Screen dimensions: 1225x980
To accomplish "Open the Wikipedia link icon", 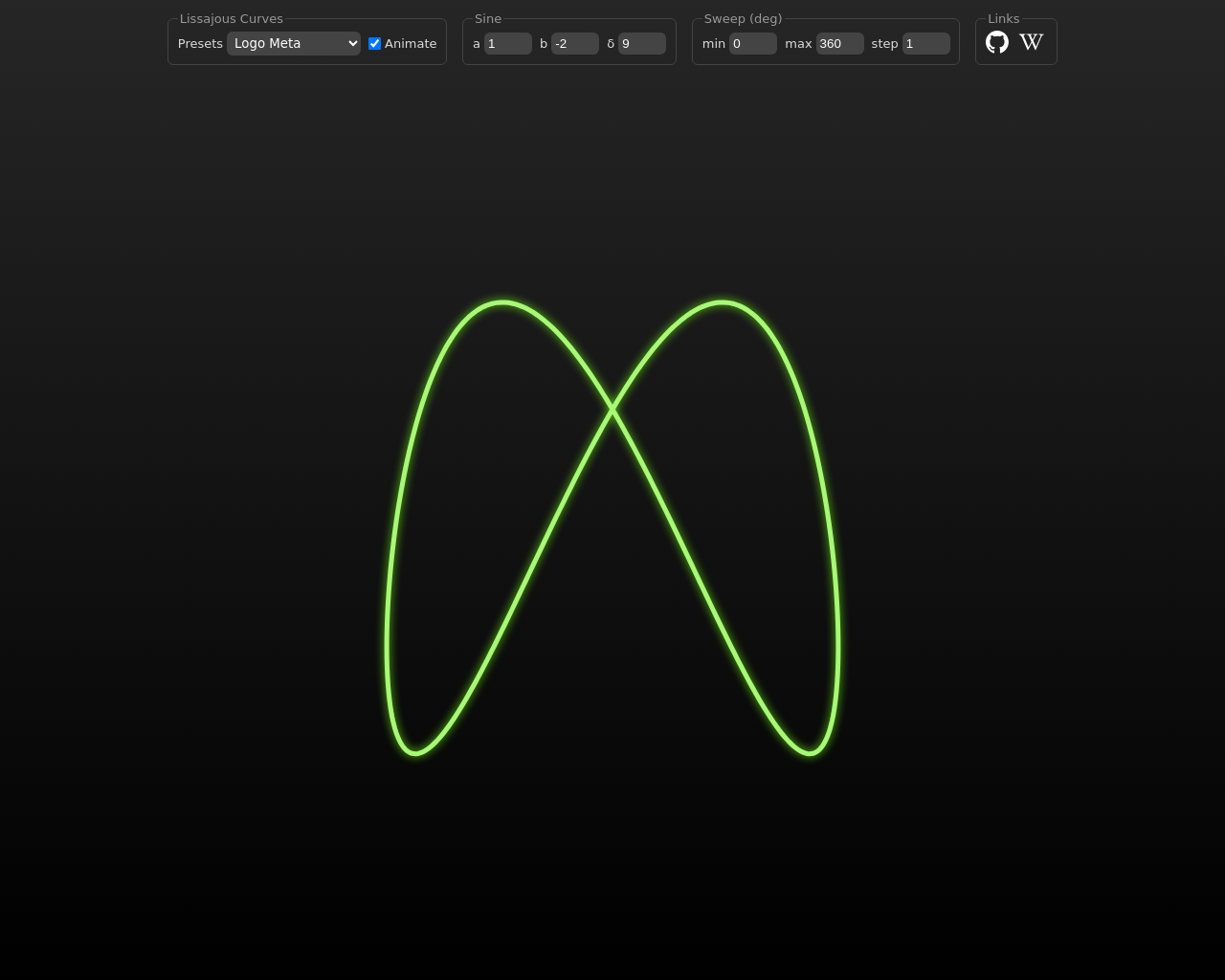I will point(1032,42).
